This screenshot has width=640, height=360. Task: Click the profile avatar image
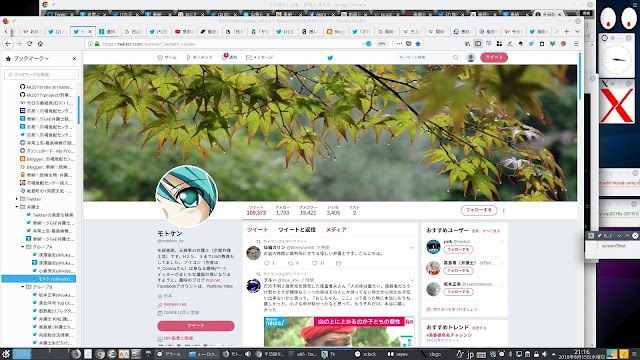[x=187, y=196]
